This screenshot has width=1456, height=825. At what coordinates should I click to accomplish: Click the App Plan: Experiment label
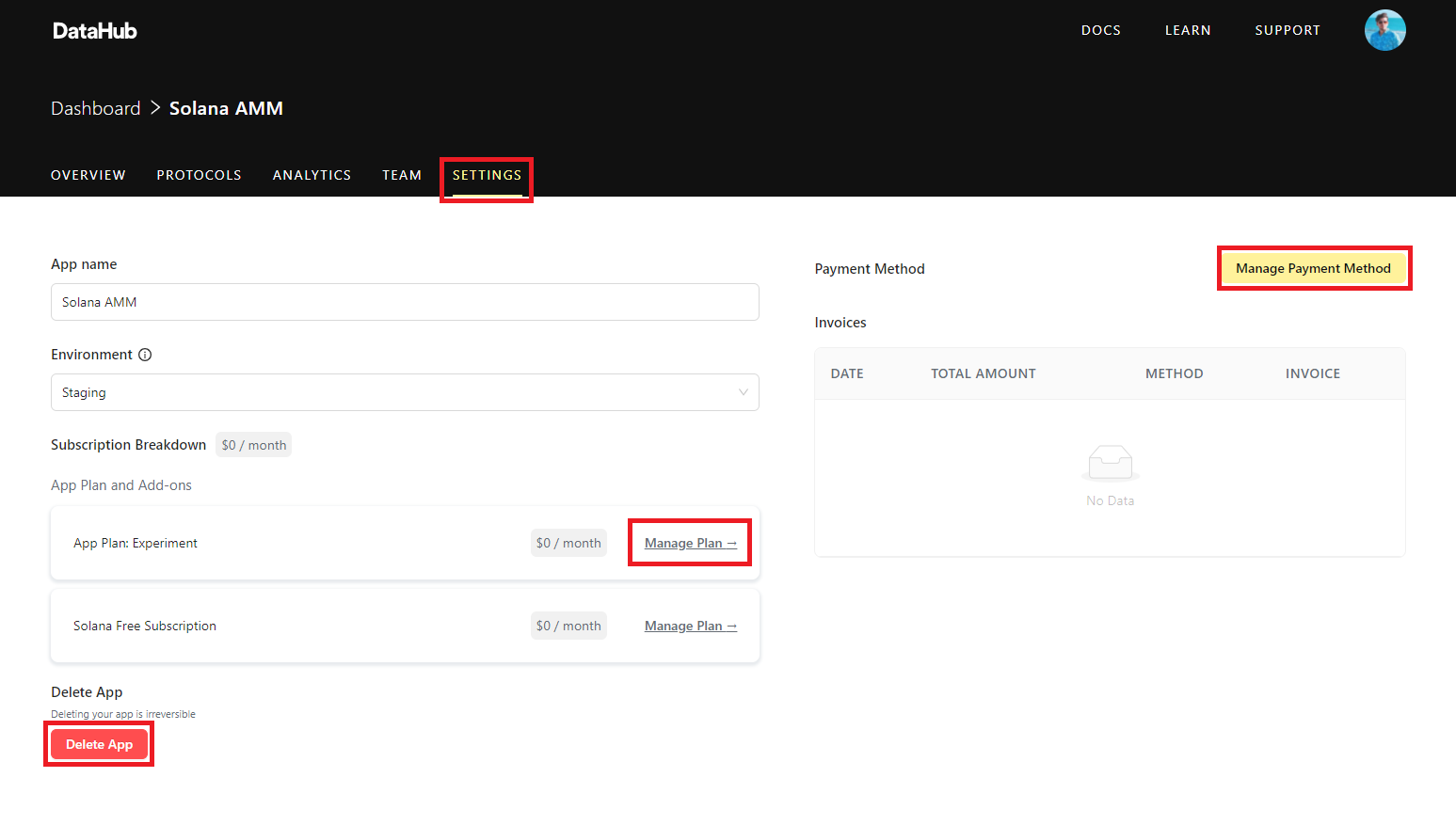pyautogui.click(x=136, y=543)
